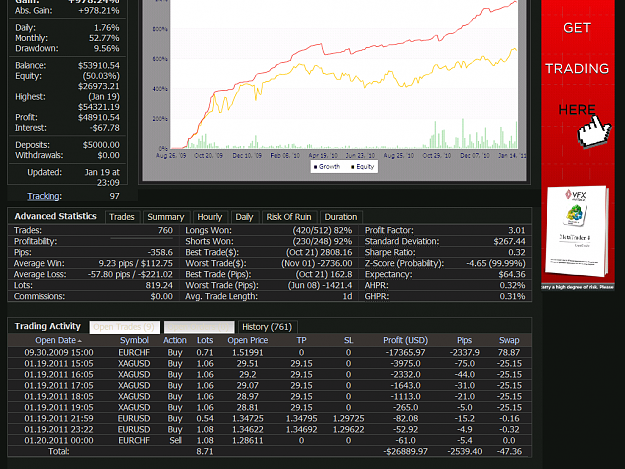Toggle the Growth legend marker
This screenshot has width=625, height=469.
[316, 167]
